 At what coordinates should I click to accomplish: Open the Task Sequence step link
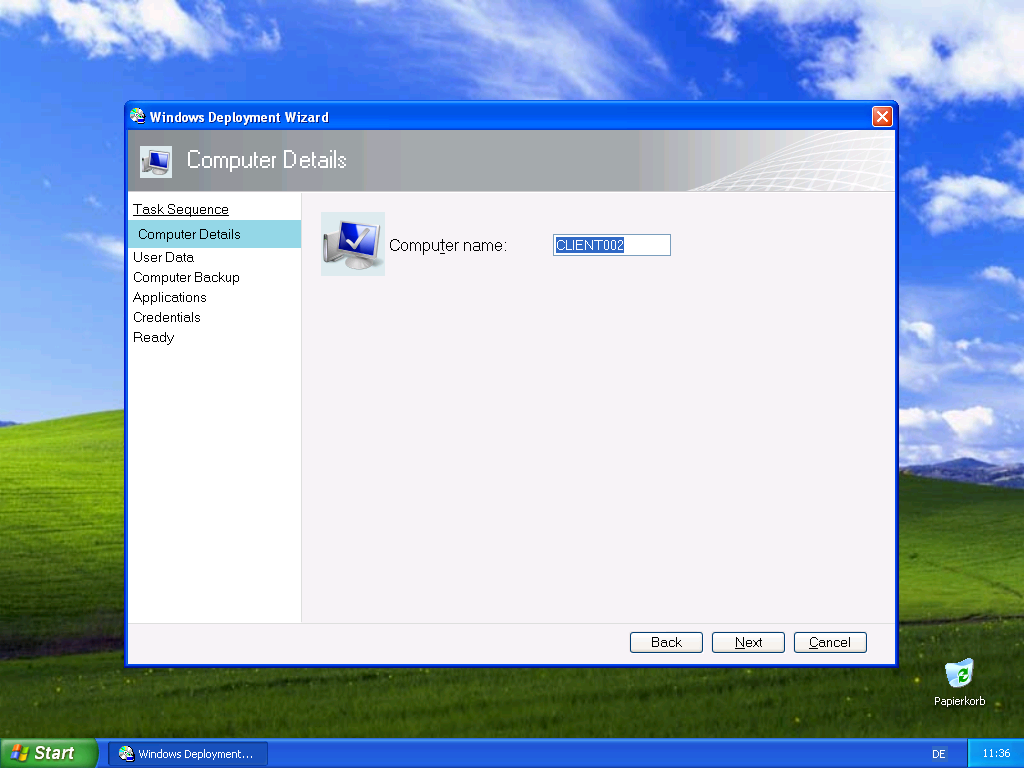point(181,209)
